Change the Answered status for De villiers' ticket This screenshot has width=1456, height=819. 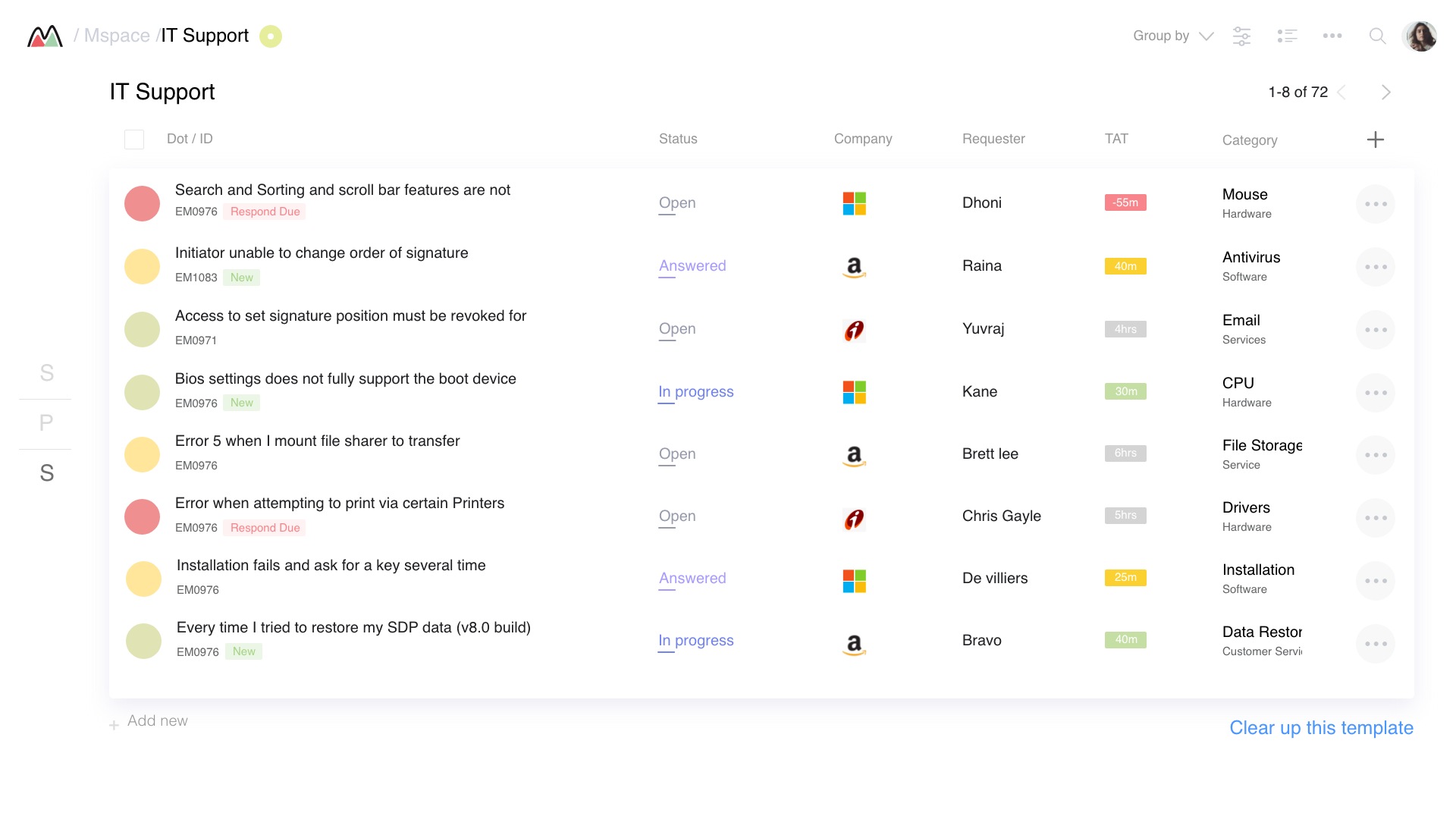coord(692,579)
